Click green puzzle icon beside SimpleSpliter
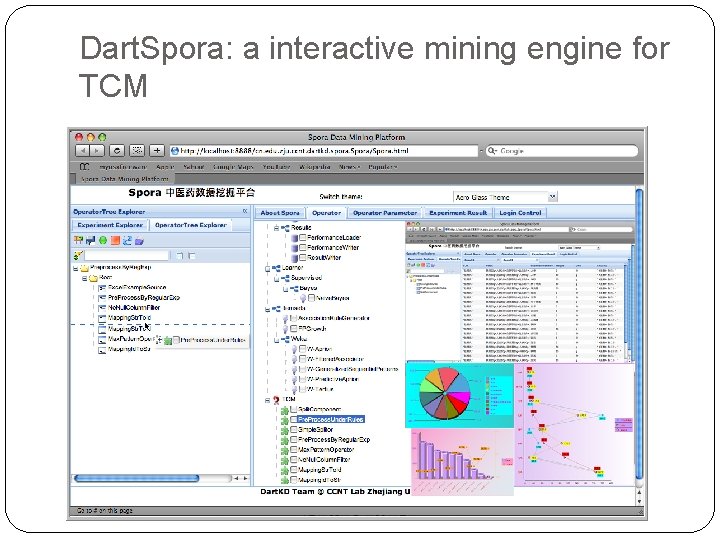This screenshot has width=720, height=540. 285,430
